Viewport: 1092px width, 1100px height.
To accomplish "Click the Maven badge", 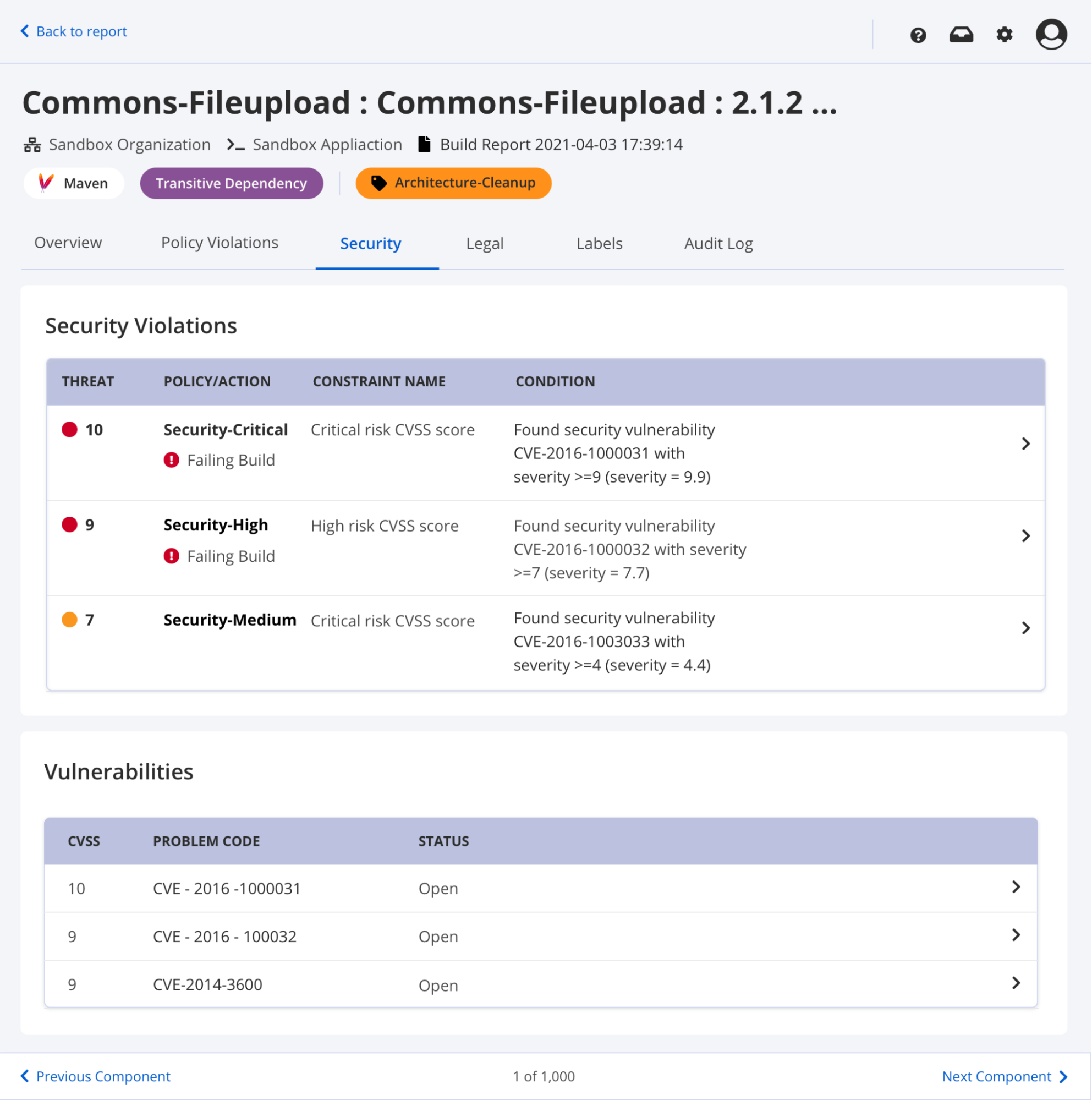I will 74,183.
